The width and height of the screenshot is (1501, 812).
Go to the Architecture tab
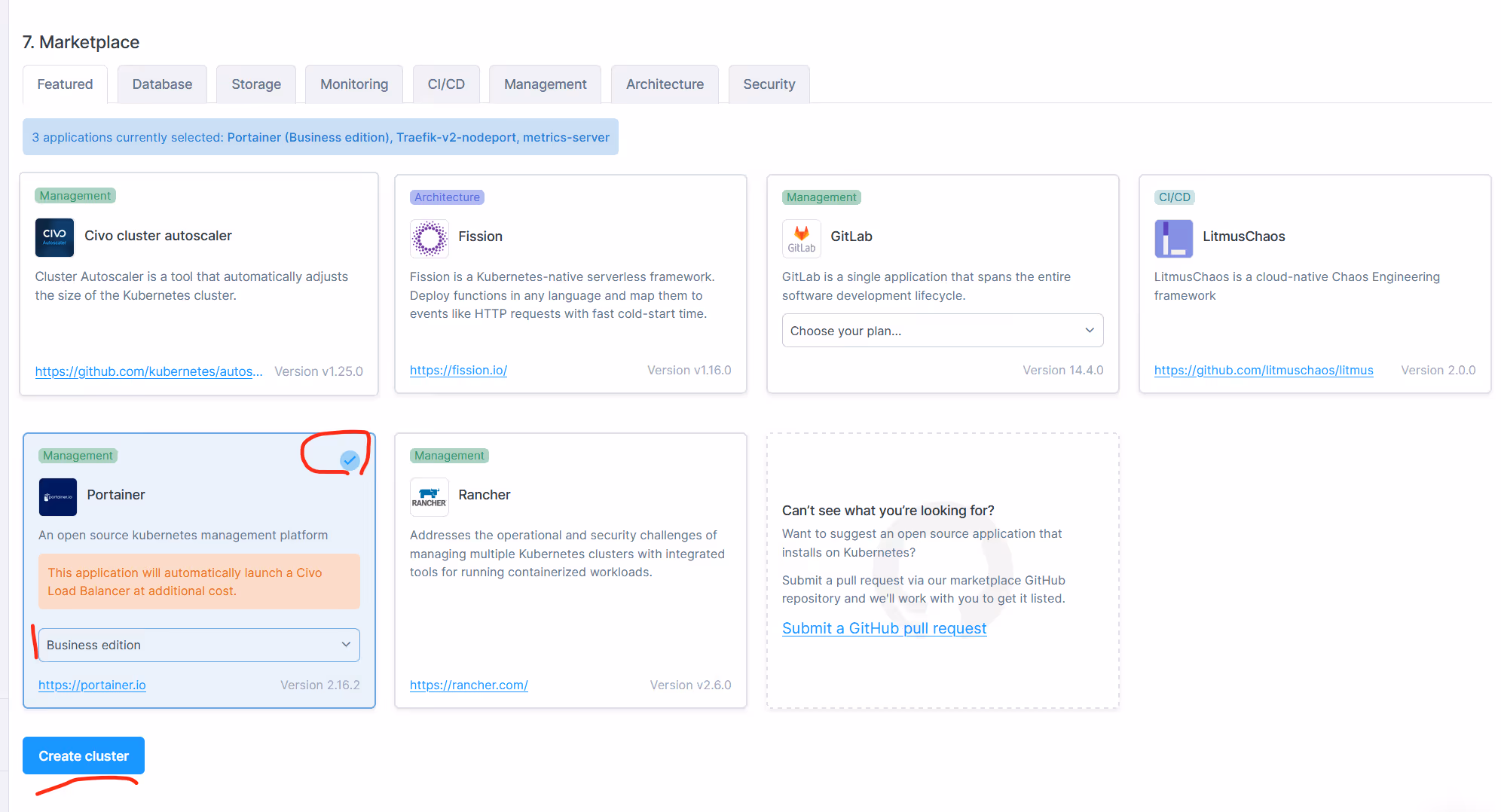click(665, 84)
